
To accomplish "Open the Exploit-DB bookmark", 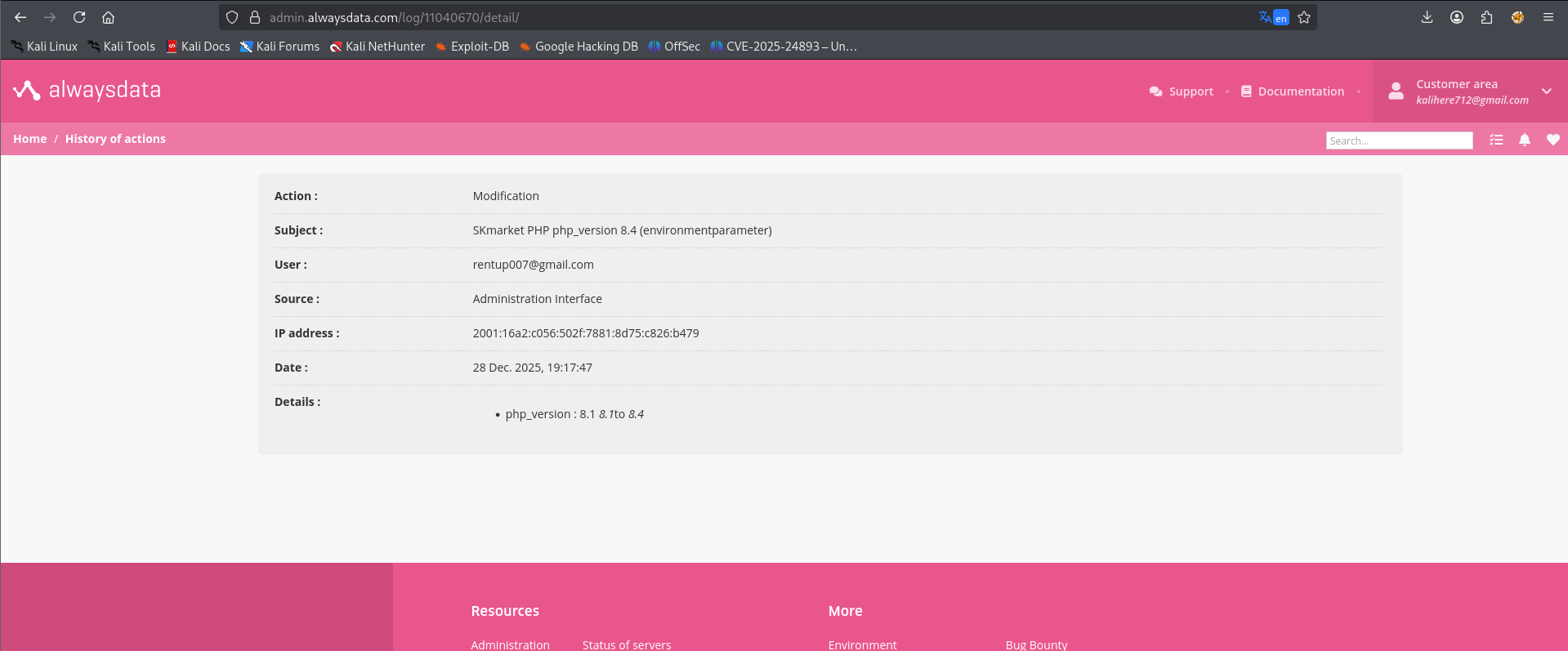I will [472, 47].
